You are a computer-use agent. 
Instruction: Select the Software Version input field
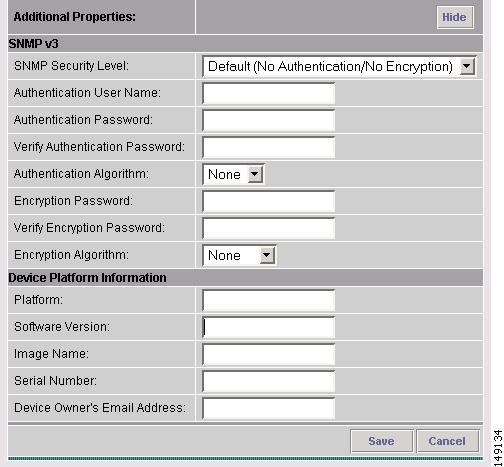tap(269, 327)
